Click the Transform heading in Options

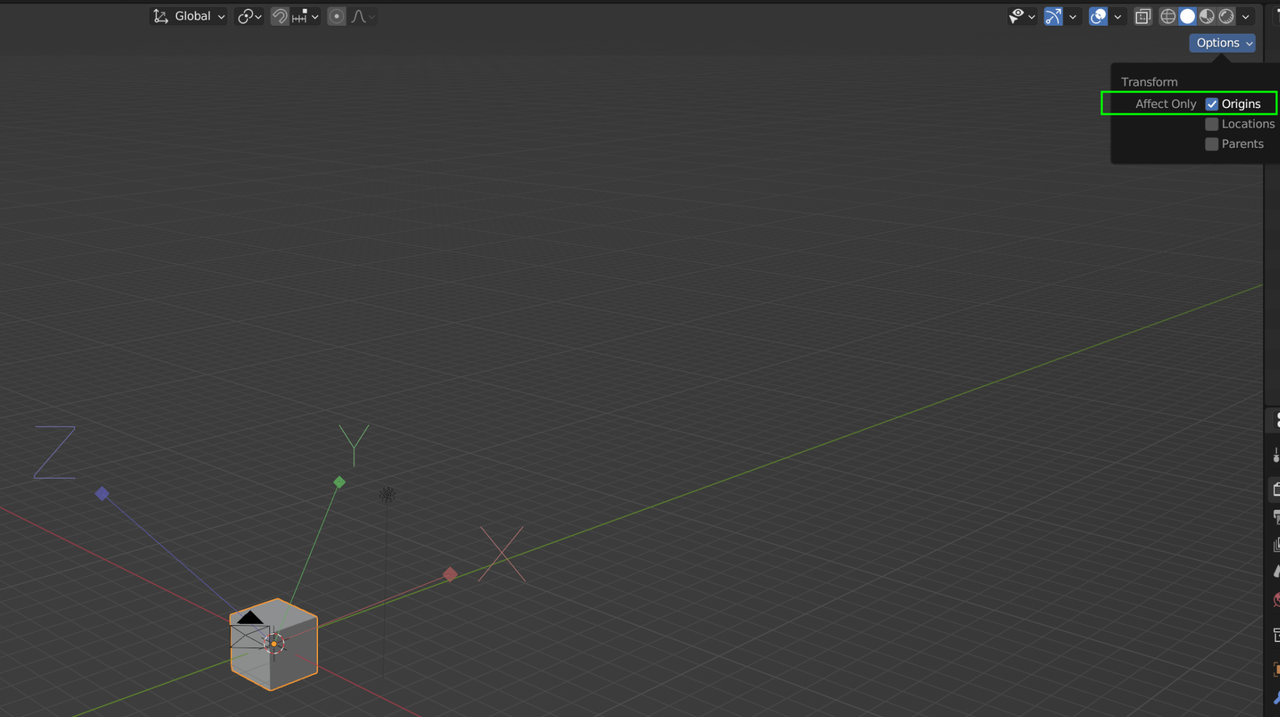(x=1149, y=82)
